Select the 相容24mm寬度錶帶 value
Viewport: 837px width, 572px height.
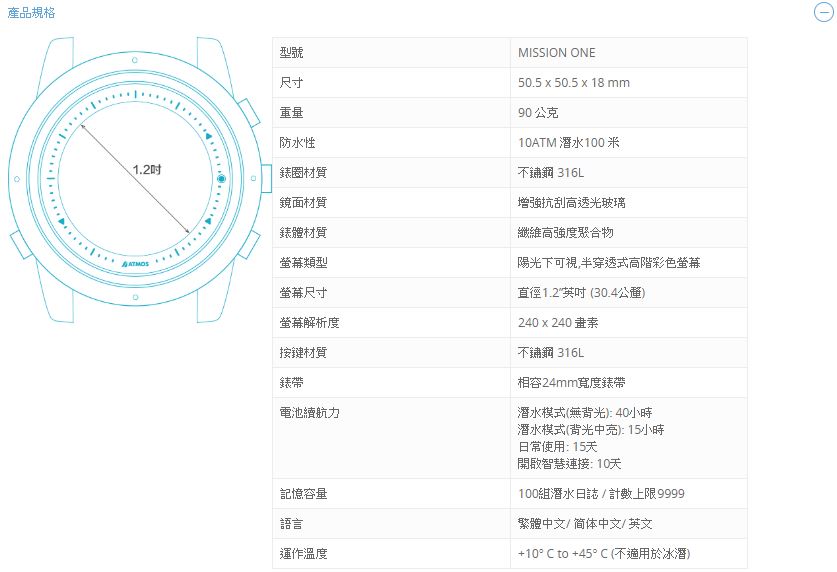click(x=572, y=382)
